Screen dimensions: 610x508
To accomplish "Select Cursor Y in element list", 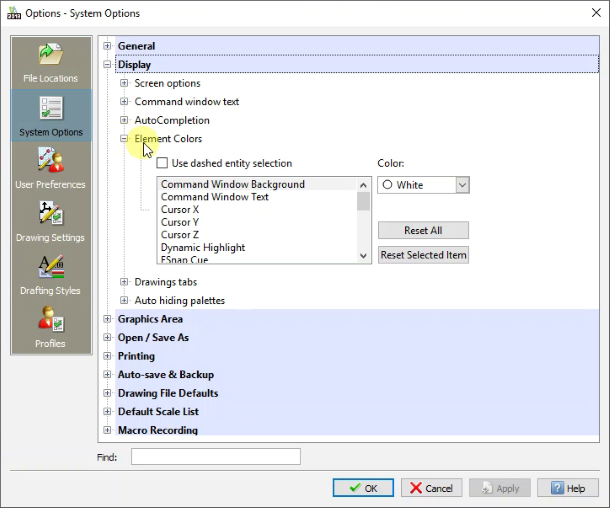I will pos(257,222).
